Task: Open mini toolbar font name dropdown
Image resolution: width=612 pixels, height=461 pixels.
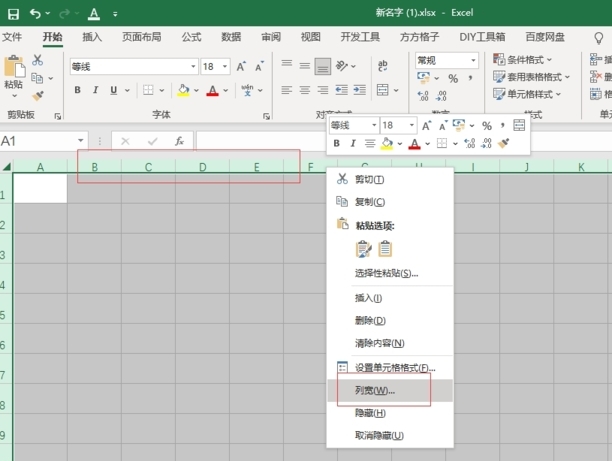Action: (x=374, y=125)
